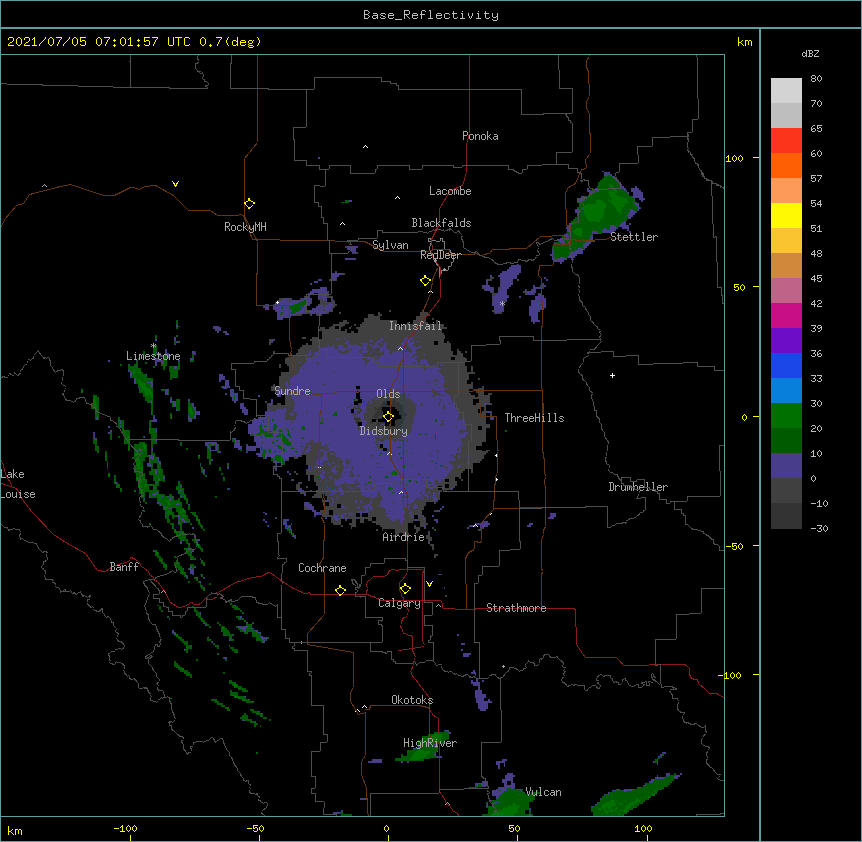The height and width of the screenshot is (842, 862).
Task: Click the asterisk marker above Limestone label
Action: pyautogui.click(x=154, y=346)
